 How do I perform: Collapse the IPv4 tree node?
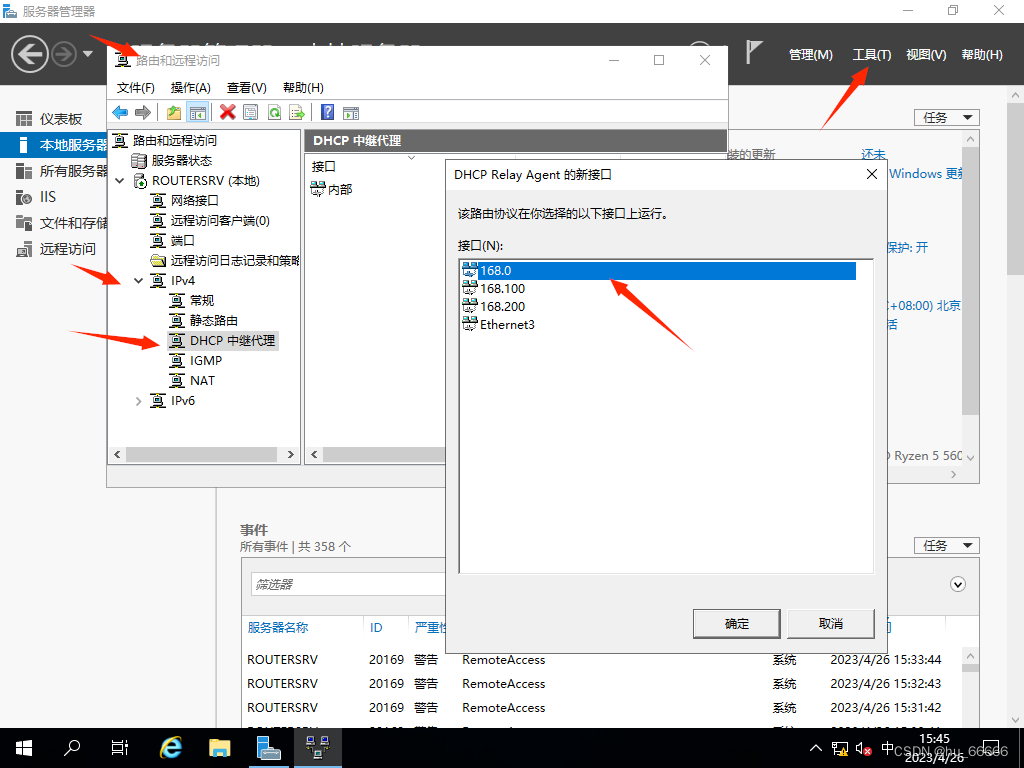(x=138, y=281)
